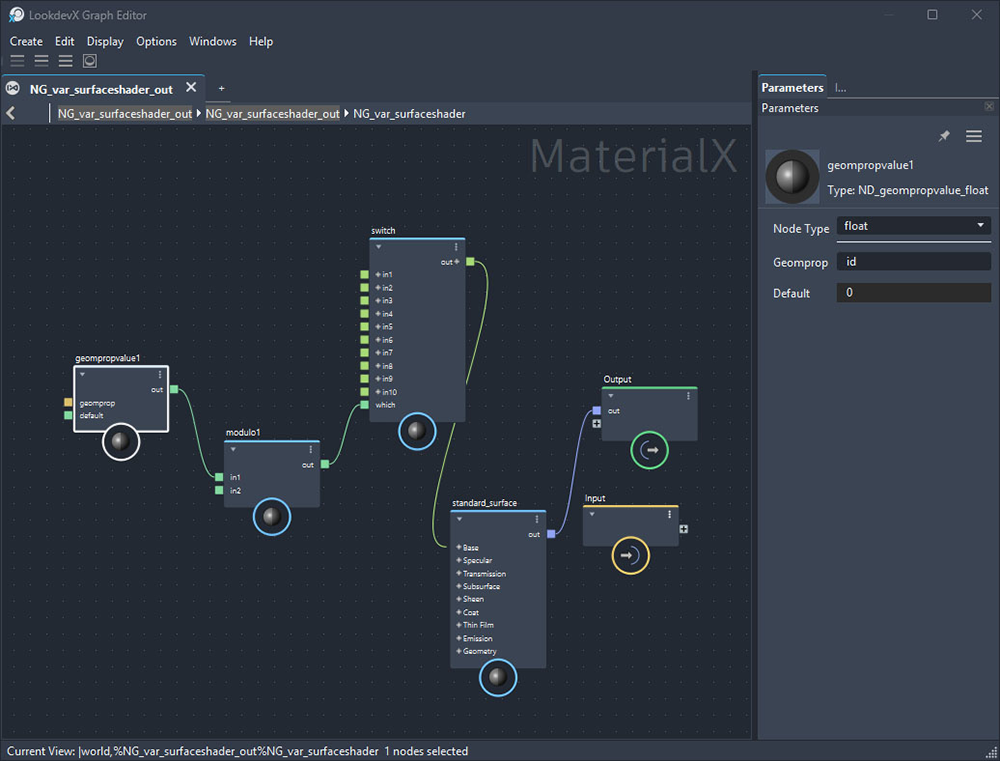Select the modulo1 node title
Viewport: 1000px width, 761px height.
(x=243, y=432)
